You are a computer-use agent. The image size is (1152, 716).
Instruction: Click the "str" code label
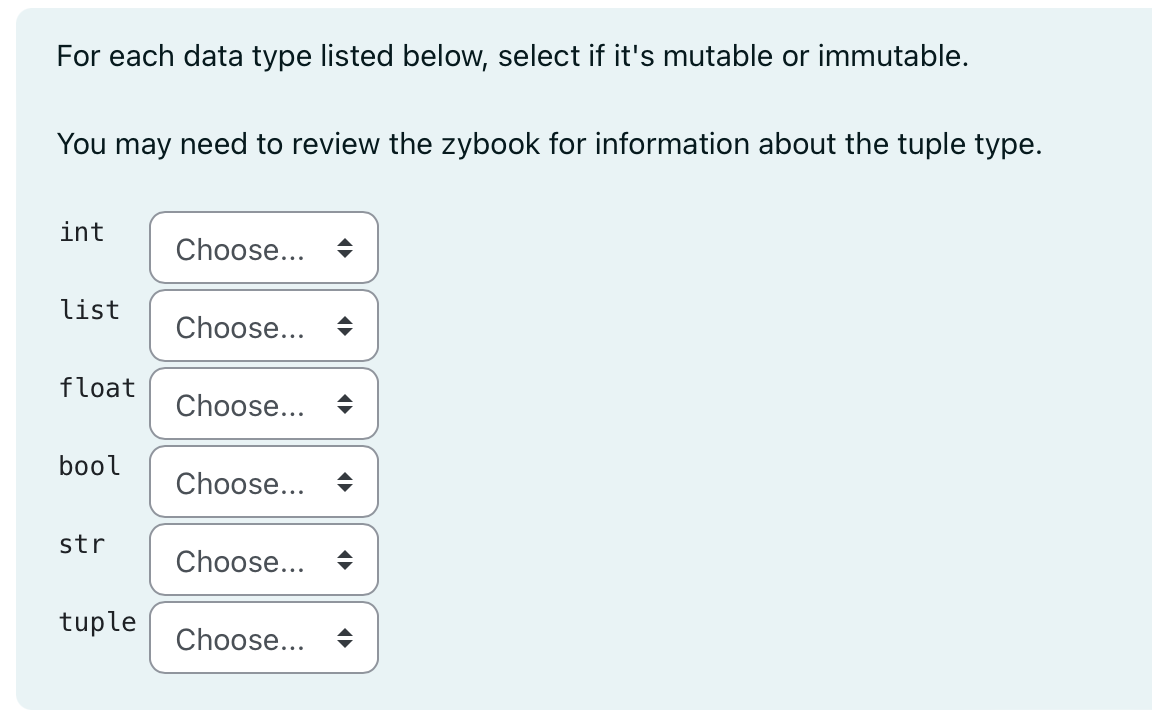point(82,544)
